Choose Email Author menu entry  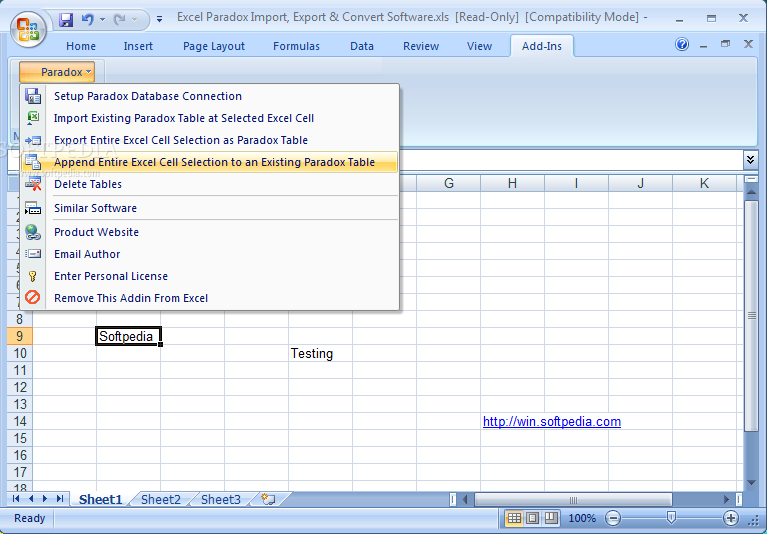(x=210, y=254)
